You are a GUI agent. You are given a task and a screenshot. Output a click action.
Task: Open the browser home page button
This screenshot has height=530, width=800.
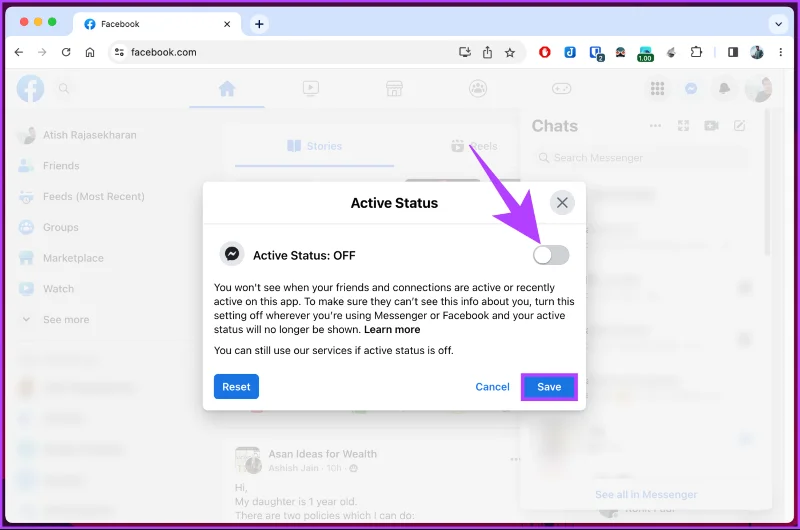90,52
